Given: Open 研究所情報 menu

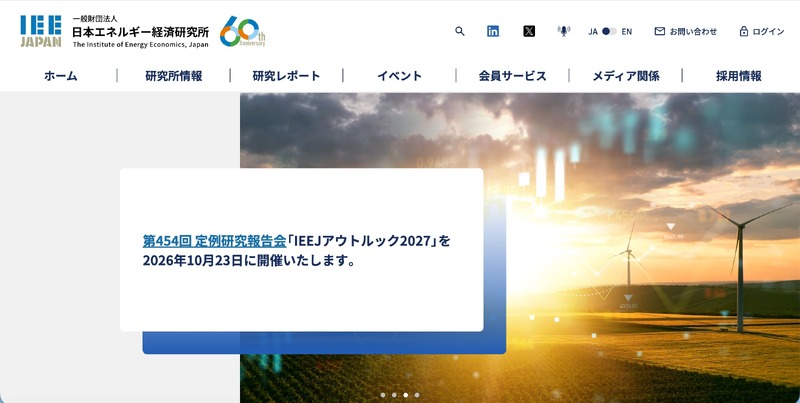Looking at the screenshot, I should click(x=173, y=76).
